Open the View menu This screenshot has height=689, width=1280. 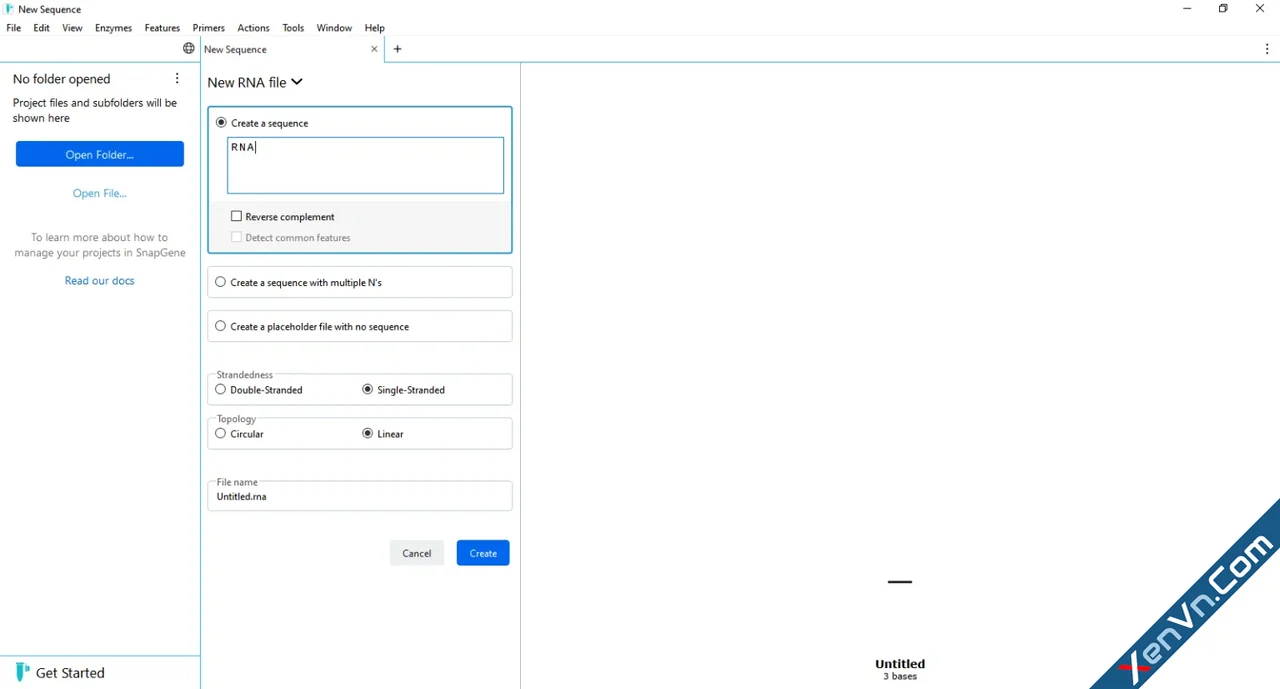pos(72,28)
